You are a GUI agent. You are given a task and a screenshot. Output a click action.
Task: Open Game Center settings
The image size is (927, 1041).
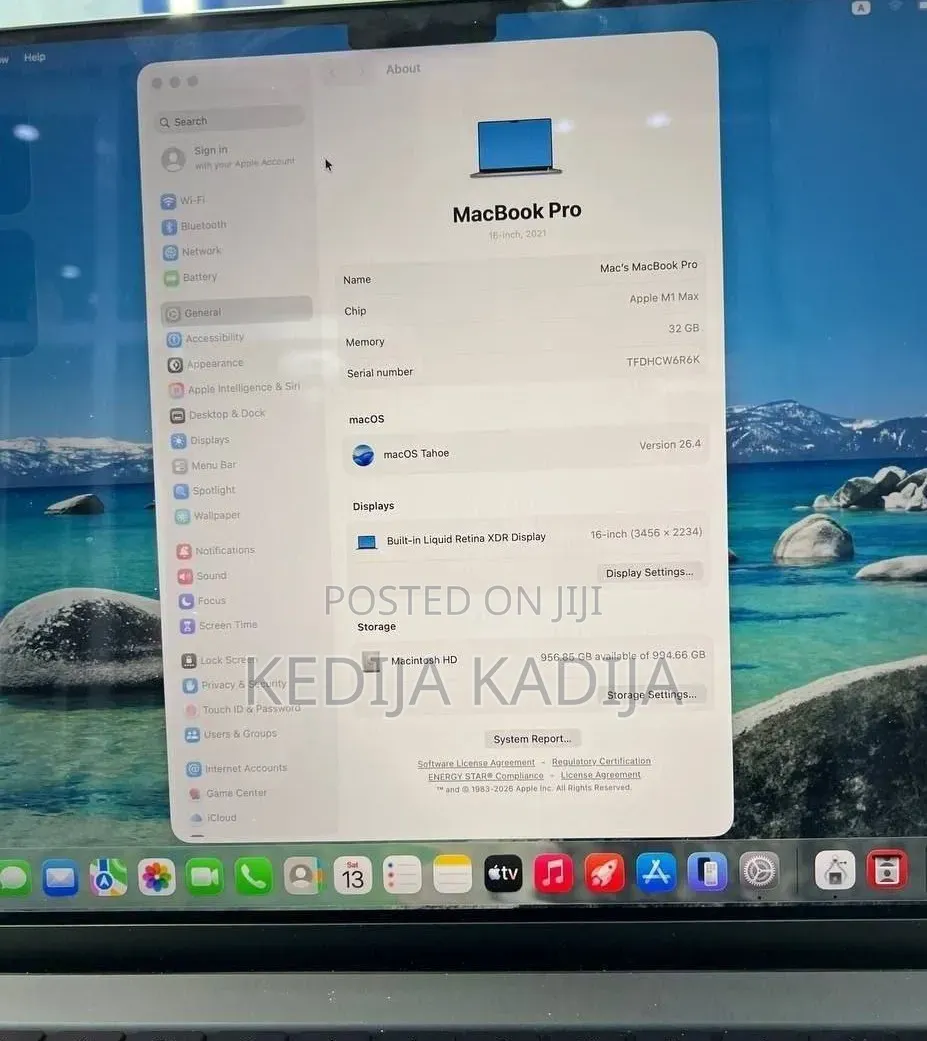tap(228, 793)
